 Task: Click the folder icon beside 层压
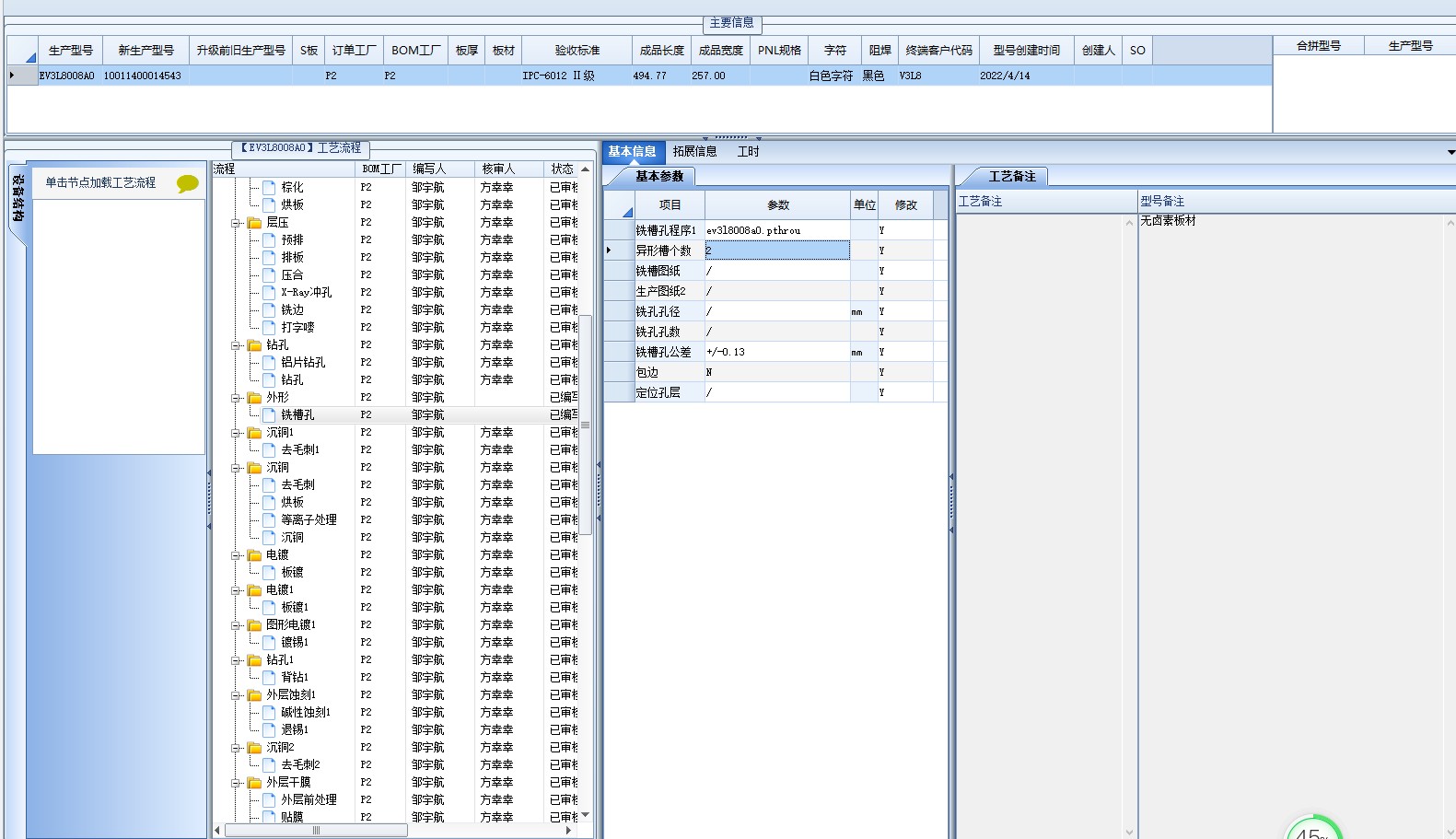[254, 223]
